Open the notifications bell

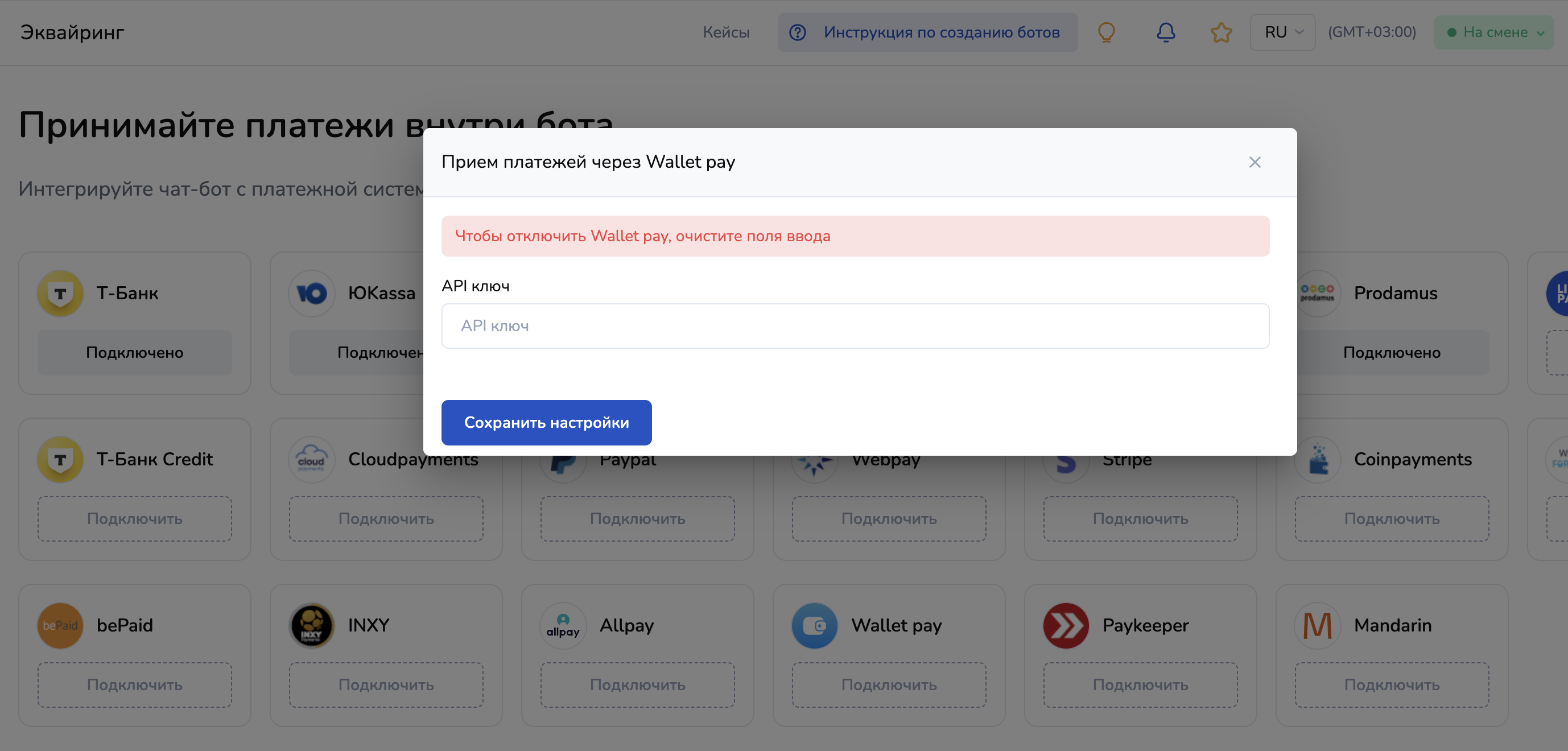pos(1165,32)
